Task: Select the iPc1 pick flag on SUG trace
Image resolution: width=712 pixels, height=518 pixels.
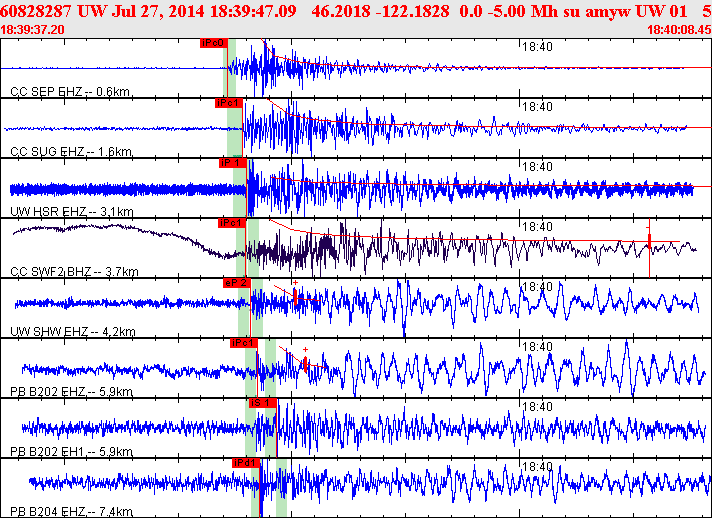Action: tap(228, 103)
